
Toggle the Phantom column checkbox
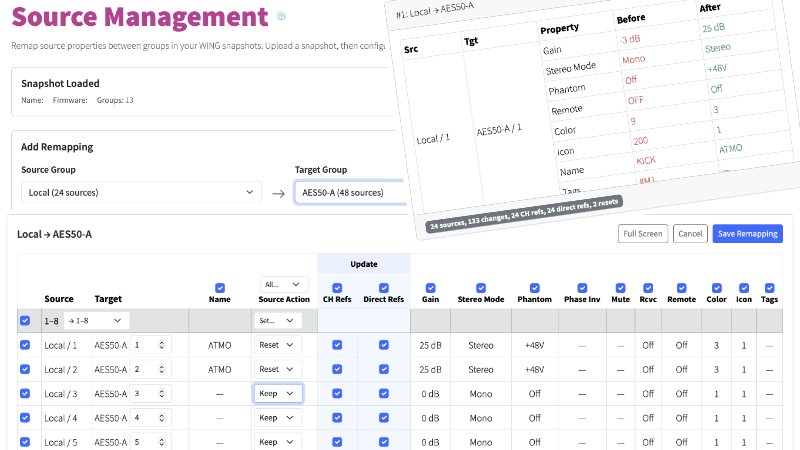coord(535,288)
